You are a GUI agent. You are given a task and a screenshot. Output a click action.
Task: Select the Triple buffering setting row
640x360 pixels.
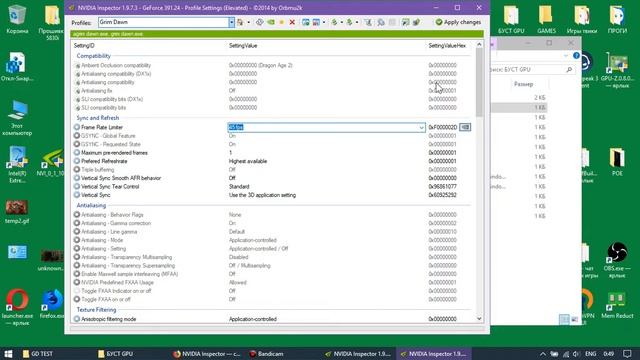(x=271, y=170)
